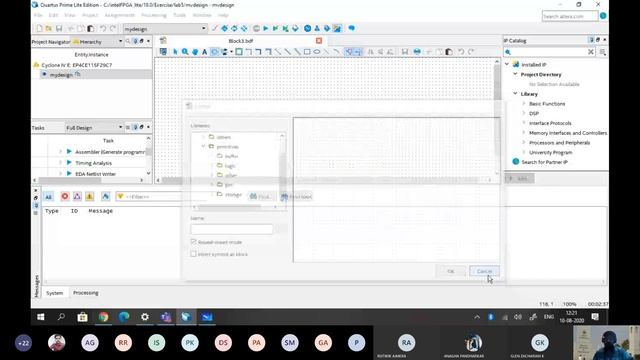Viewport: 640px width, 360px height.
Task: Collapse the Installed IP tree node
Action: coord(507,64)
